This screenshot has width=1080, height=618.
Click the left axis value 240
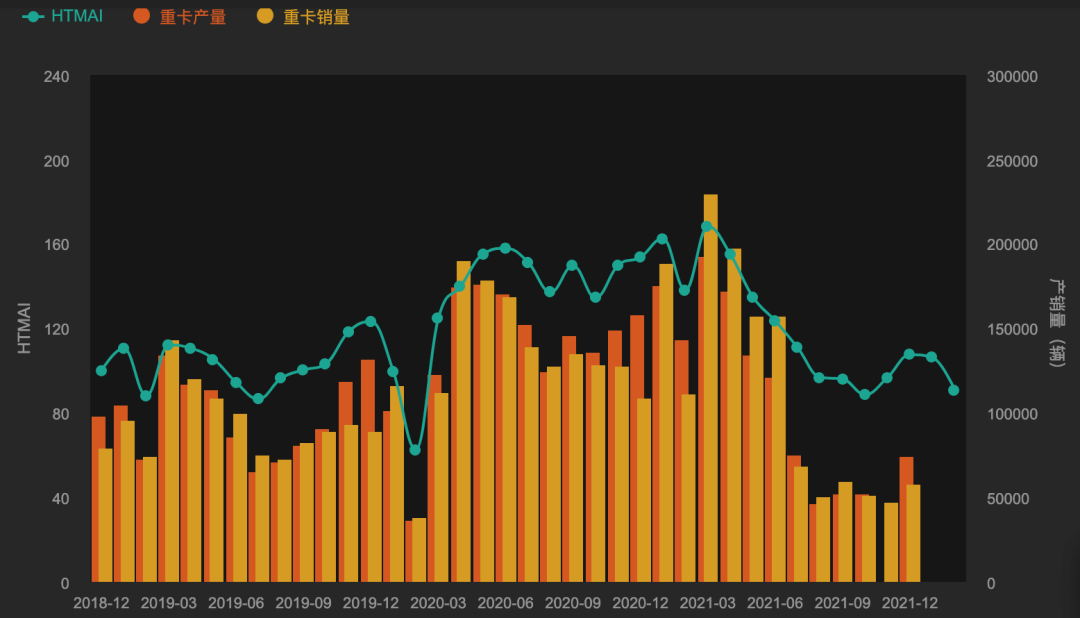tap(56, 76)
